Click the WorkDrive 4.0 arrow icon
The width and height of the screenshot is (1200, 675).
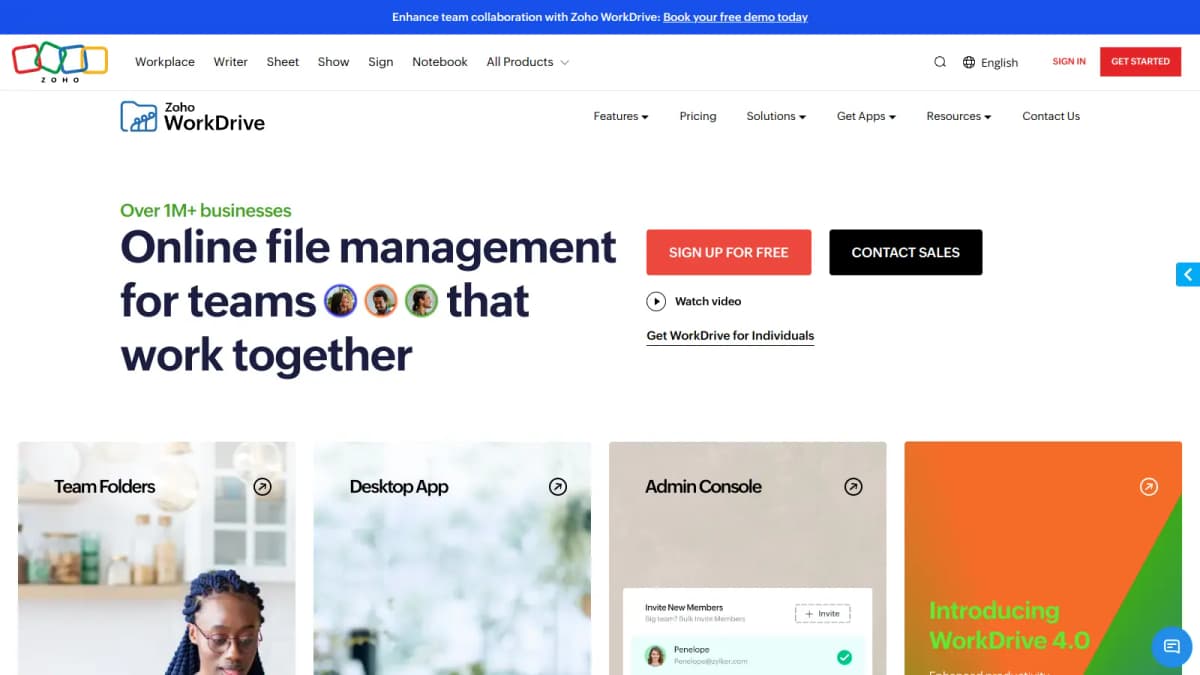tap(1149, 486)
